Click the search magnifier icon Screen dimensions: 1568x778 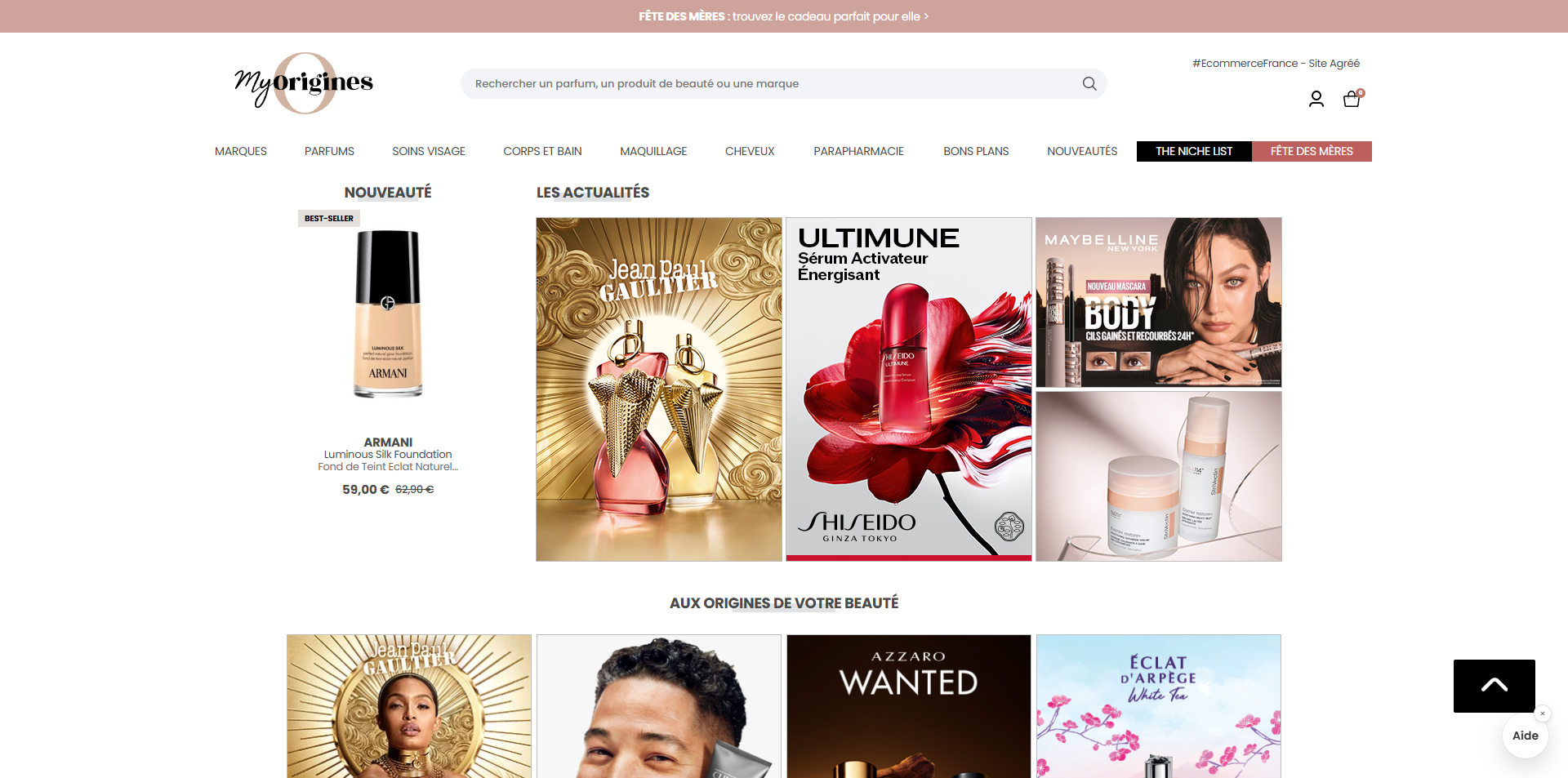click(1089, 83)
